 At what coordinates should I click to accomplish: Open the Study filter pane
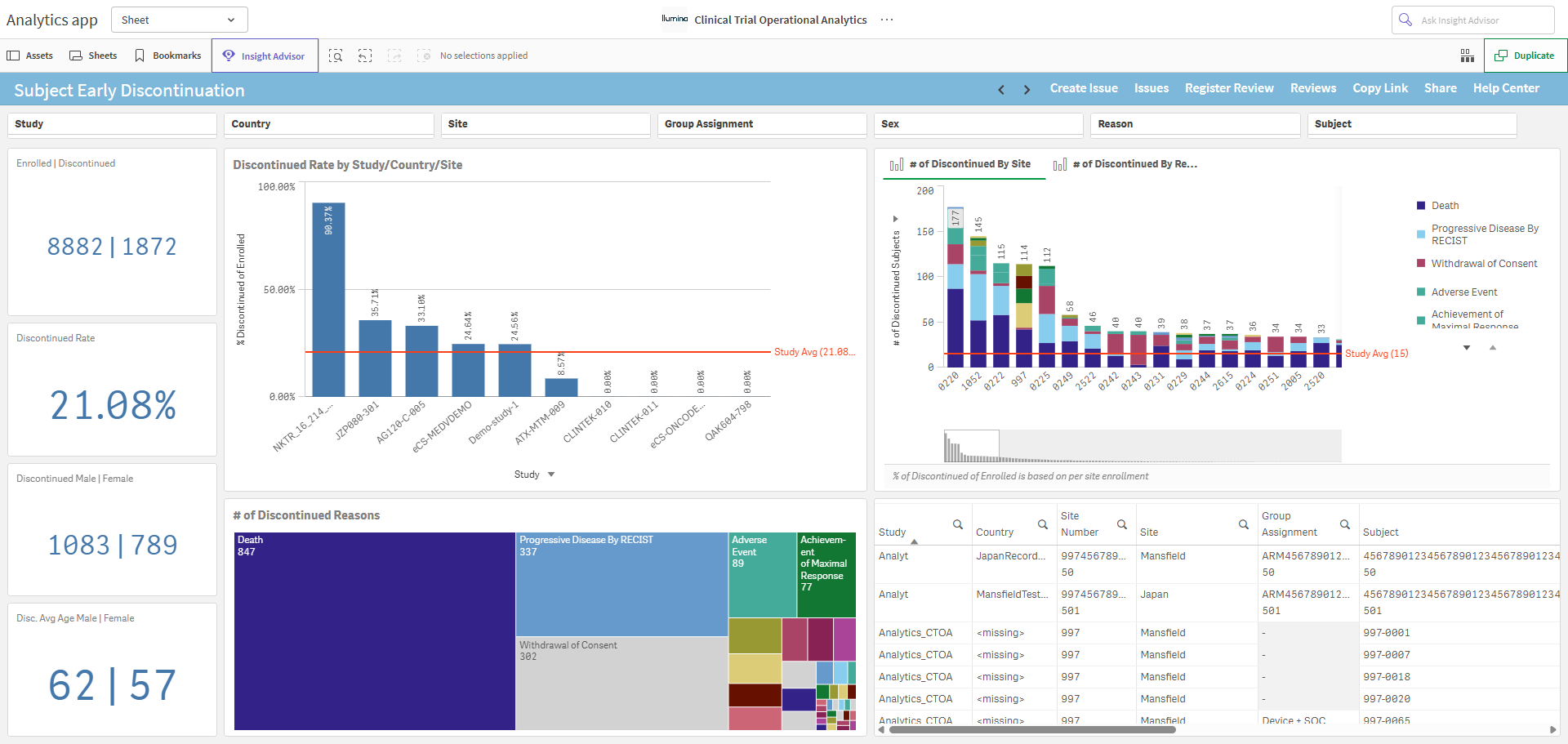113,124
